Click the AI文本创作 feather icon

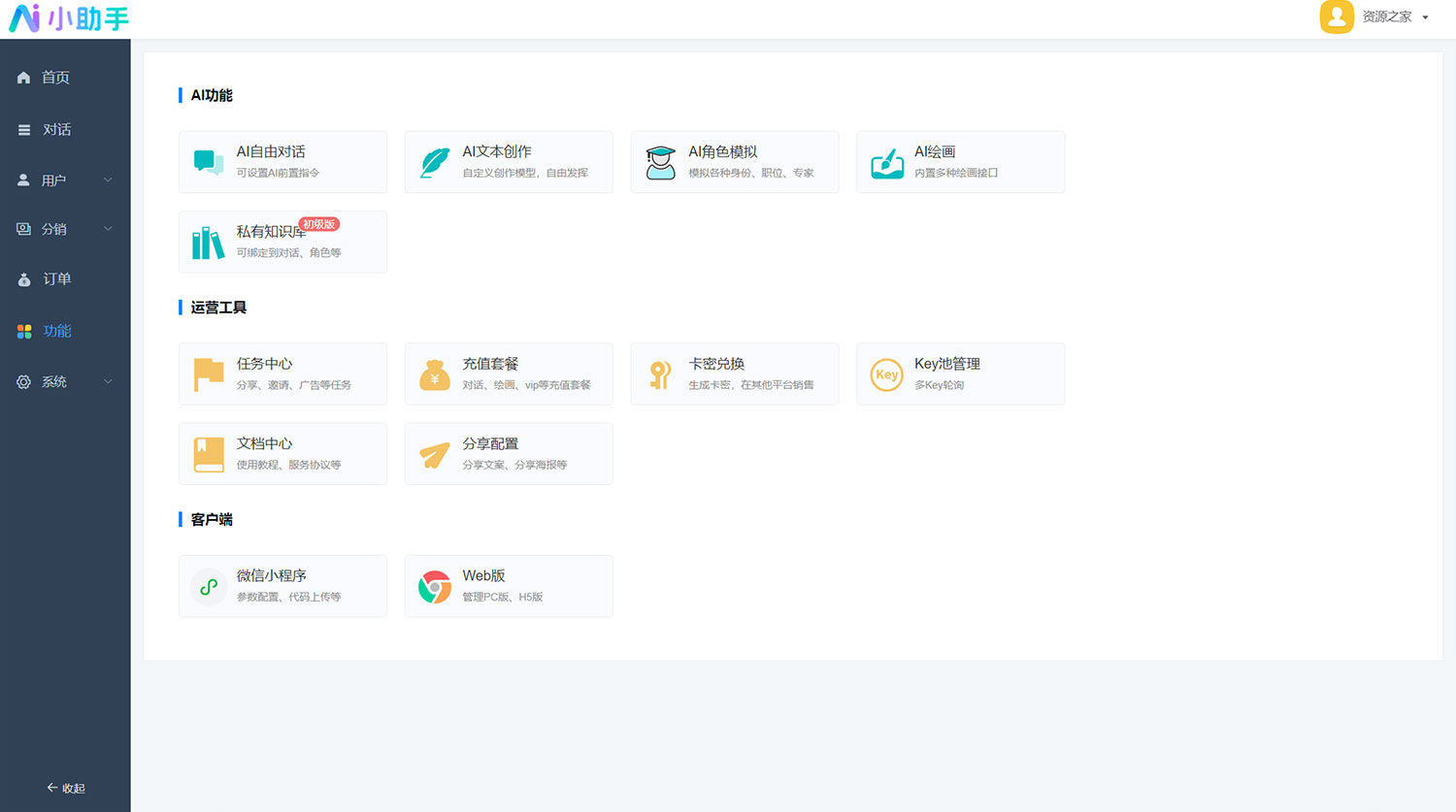click(434, 162)
